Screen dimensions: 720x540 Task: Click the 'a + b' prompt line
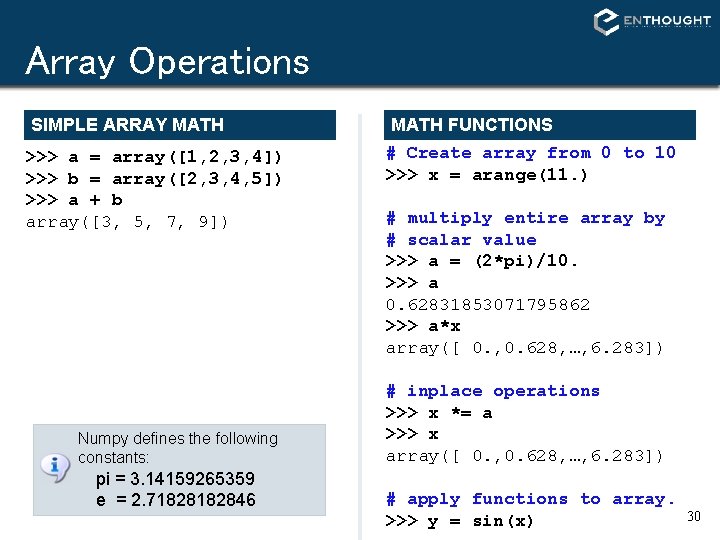tap(74, 200)
